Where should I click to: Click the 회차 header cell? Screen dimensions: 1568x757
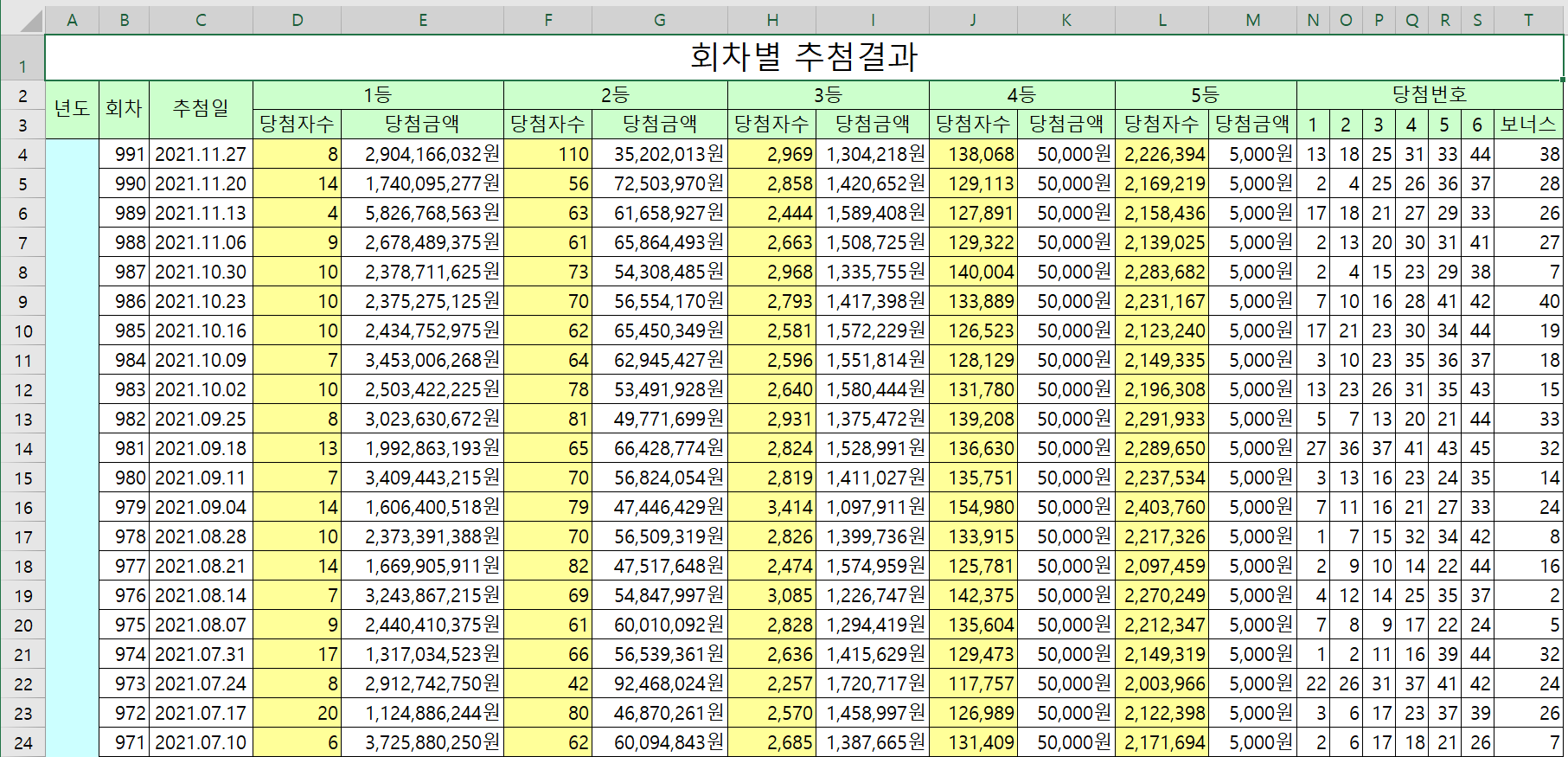(x=124, y=109)
